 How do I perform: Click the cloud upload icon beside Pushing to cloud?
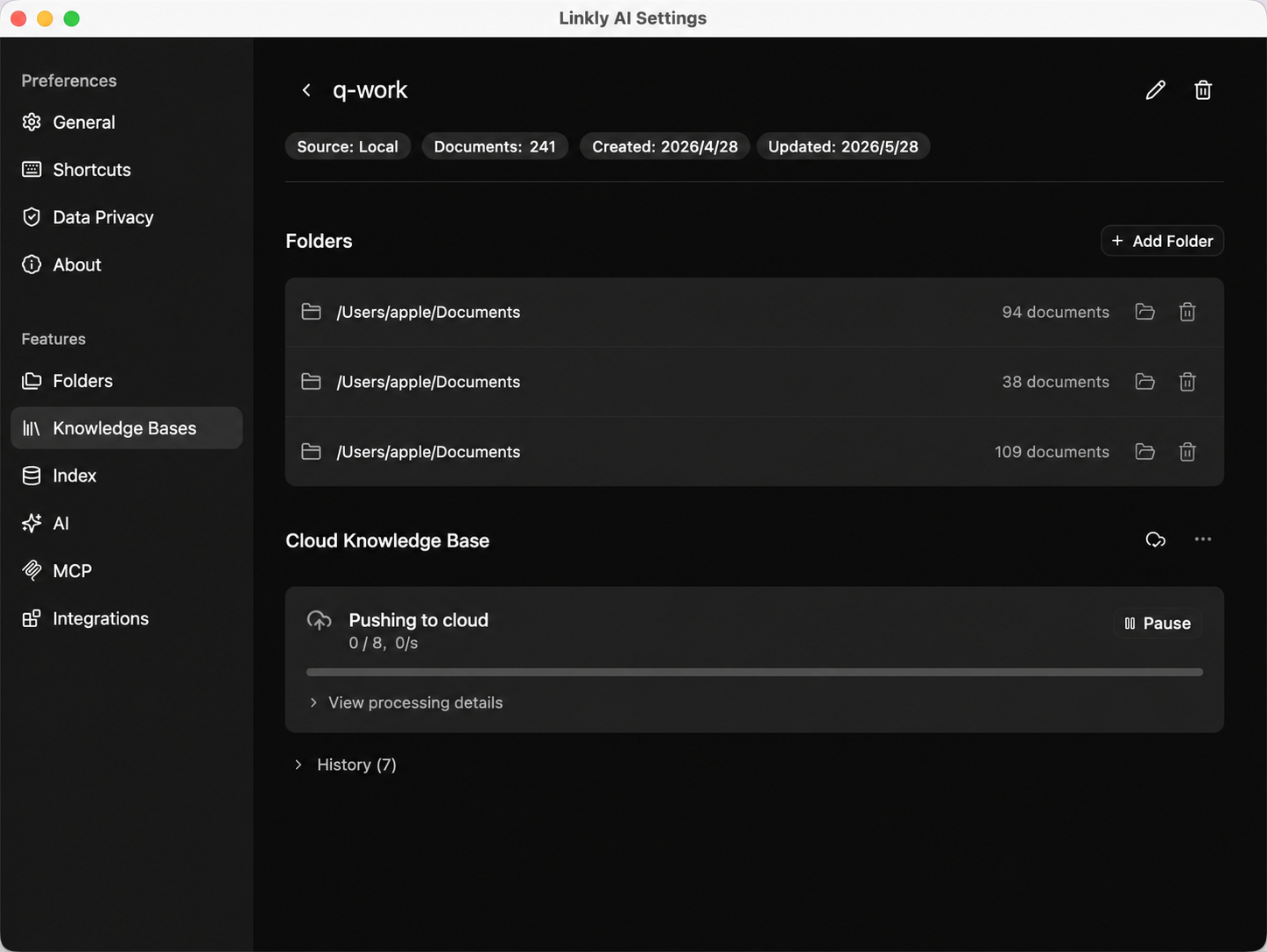tap(320, 621)
